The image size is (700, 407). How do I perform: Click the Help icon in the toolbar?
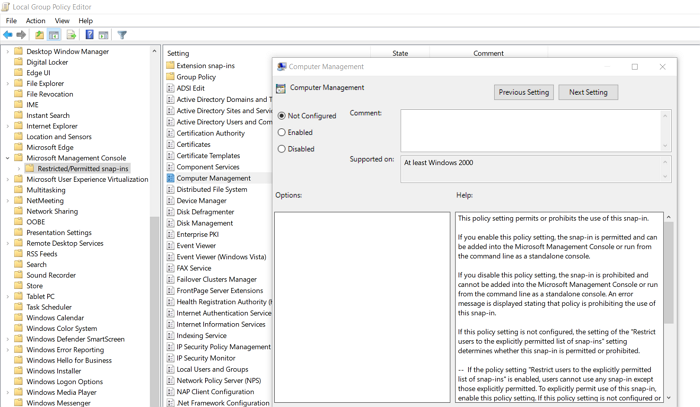pyautogui.click(x=89, y=35)
